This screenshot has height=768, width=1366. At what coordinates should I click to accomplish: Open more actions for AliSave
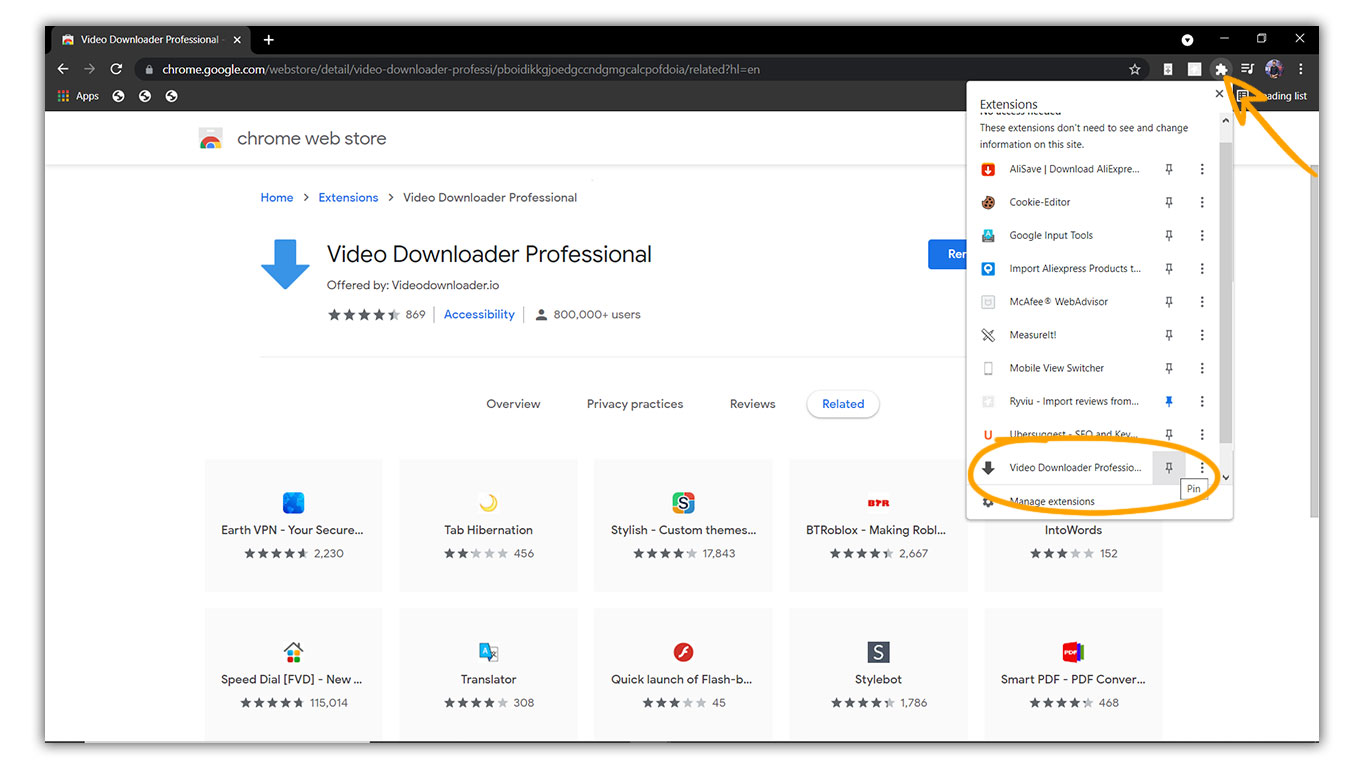1202,169
